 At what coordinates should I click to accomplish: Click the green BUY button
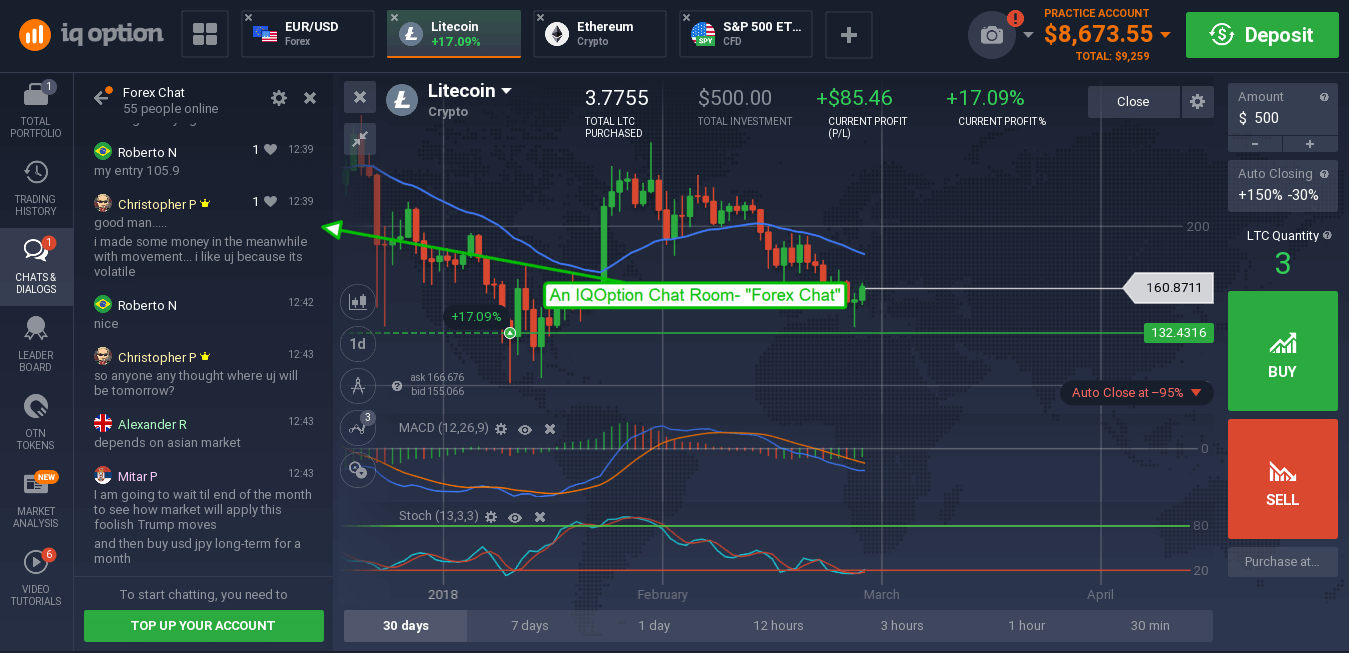coord(1282,351)
